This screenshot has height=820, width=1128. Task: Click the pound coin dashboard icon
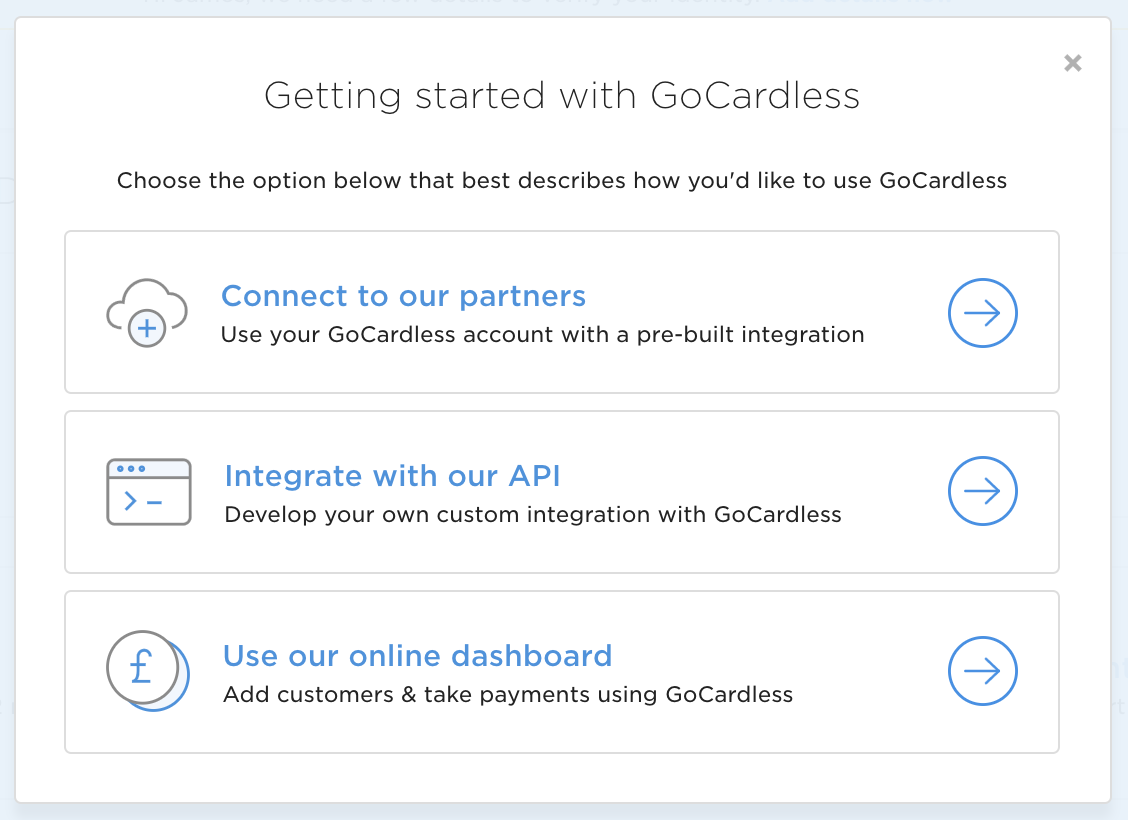146,670
